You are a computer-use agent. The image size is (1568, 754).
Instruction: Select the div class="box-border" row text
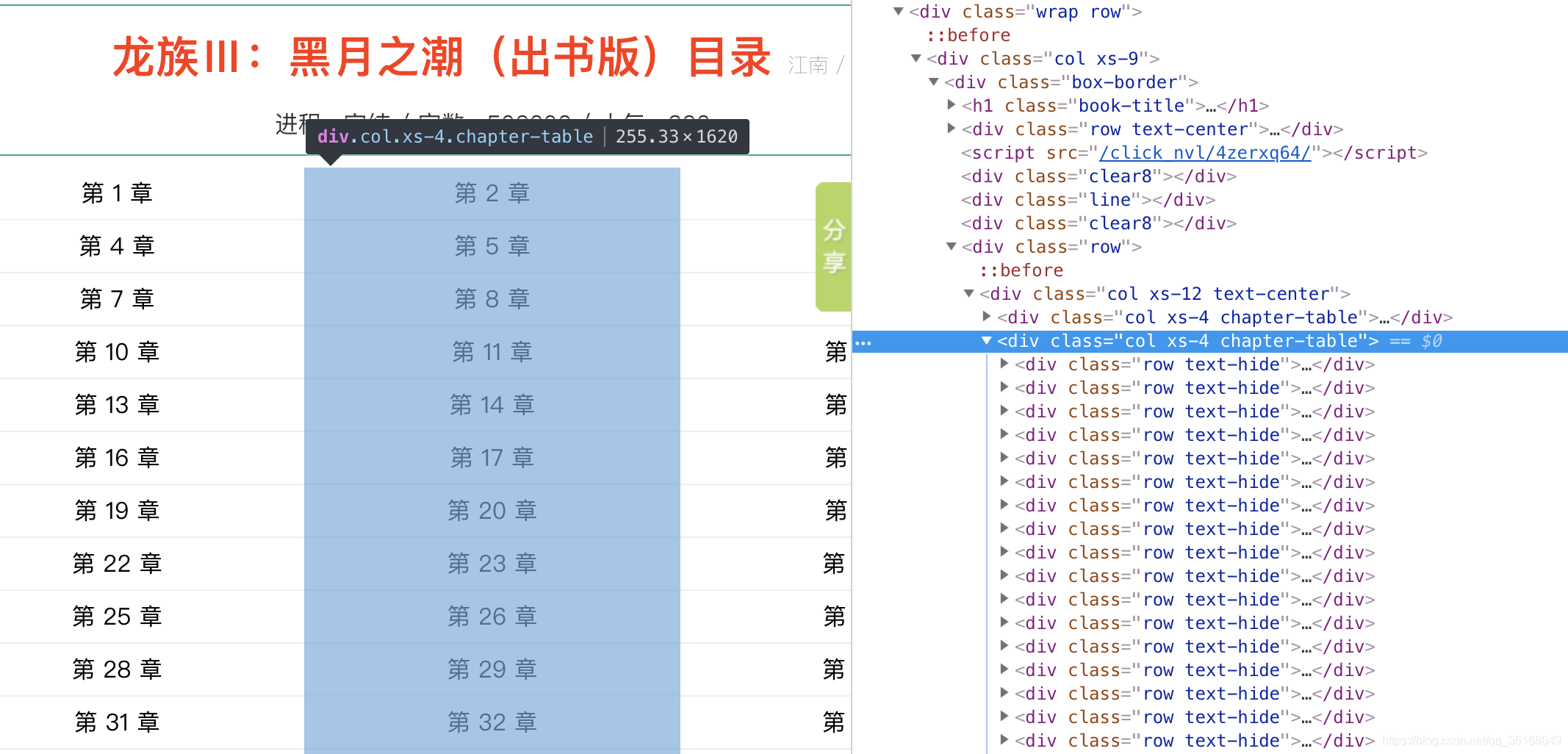(x=1071, y=82)
